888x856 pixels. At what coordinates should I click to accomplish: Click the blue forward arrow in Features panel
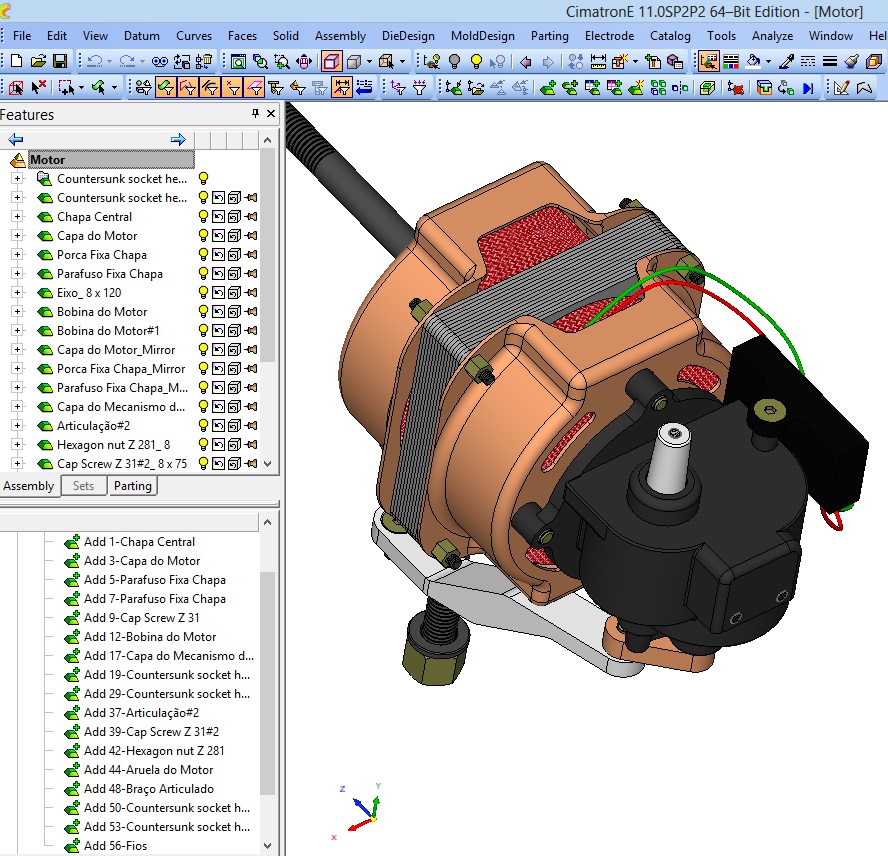[x=178, y=139]
